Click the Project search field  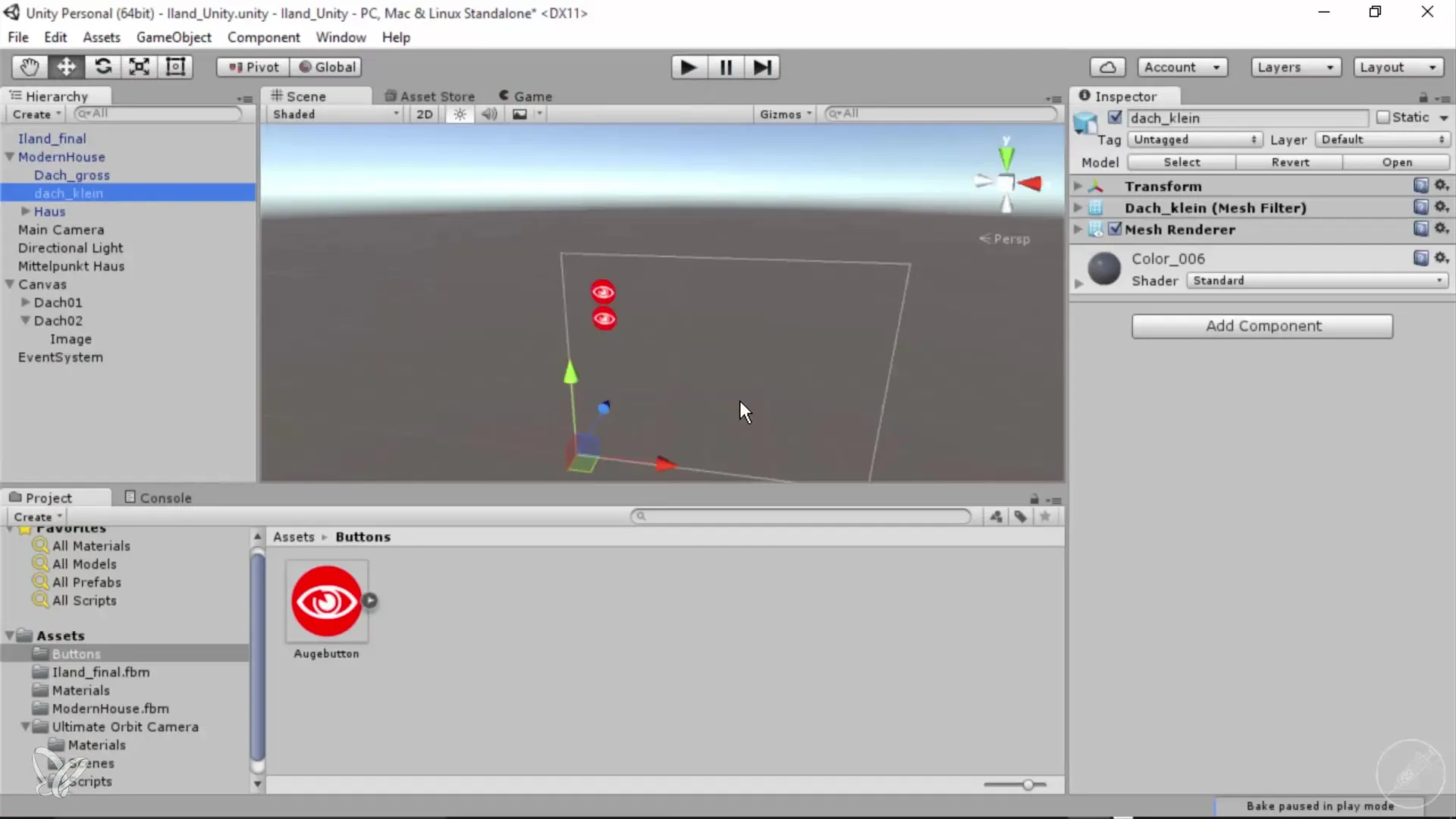click(801, 516)
